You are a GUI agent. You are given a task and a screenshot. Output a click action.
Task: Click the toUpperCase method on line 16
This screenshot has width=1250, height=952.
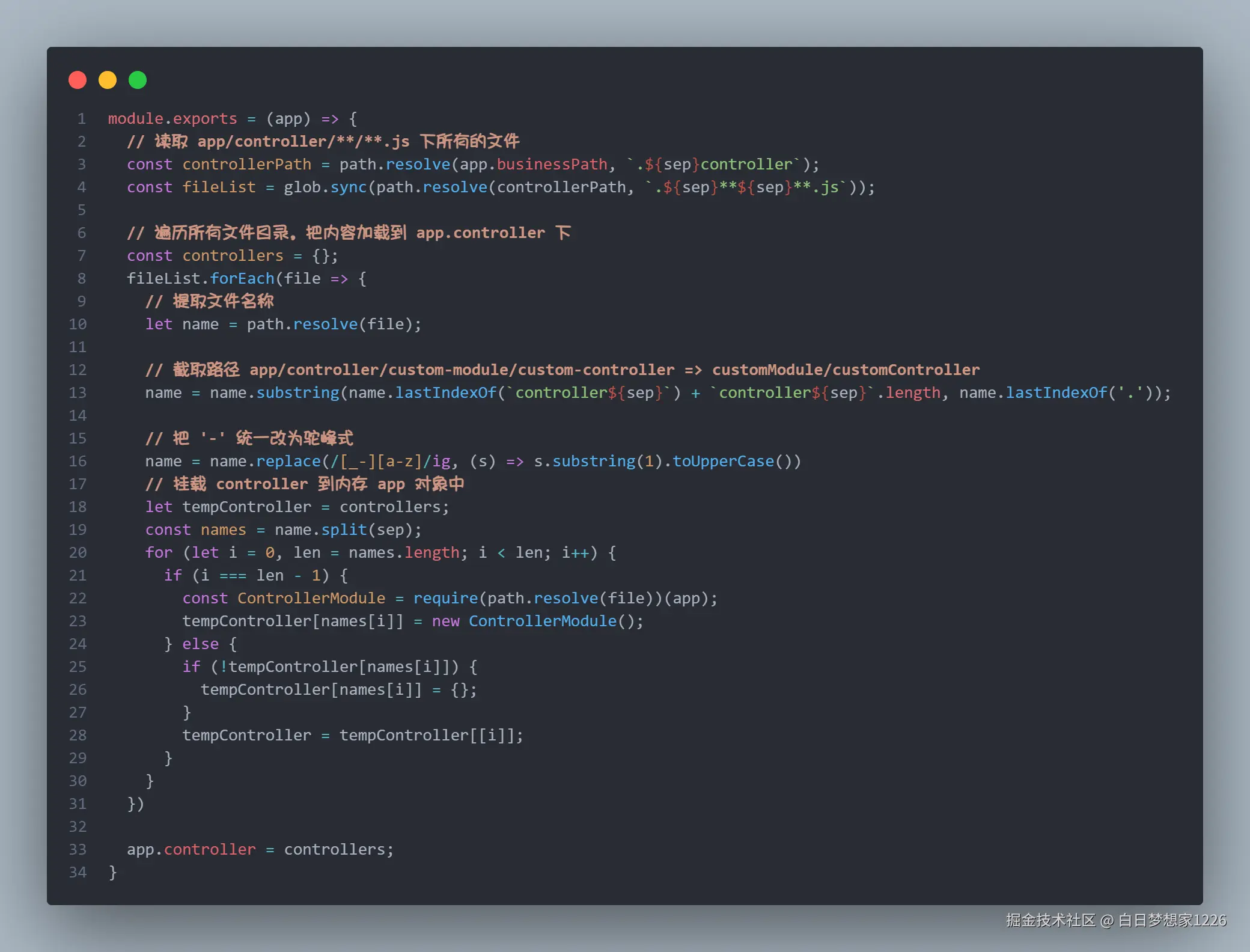[723, 461]
